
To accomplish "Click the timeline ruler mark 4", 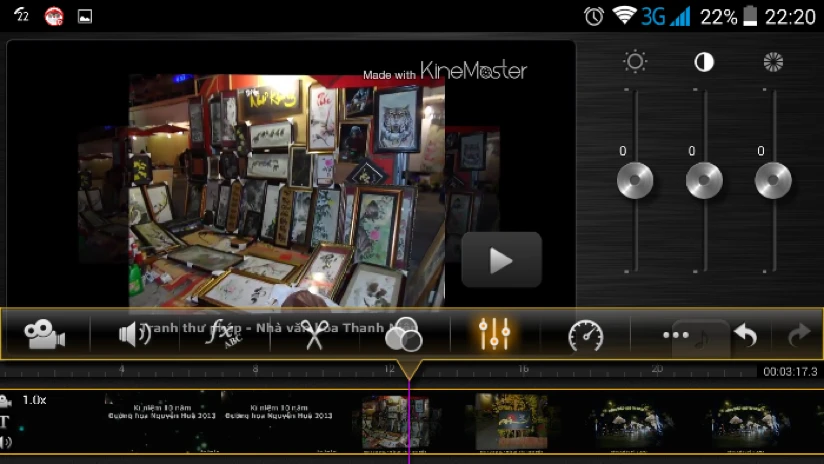I will (121, 369).
